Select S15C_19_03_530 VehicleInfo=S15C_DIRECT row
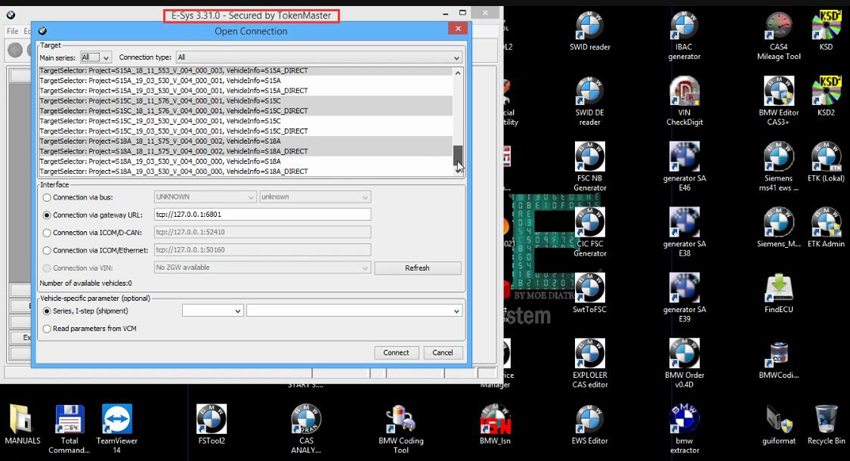The image size is (850, 461). pos(245,131)
